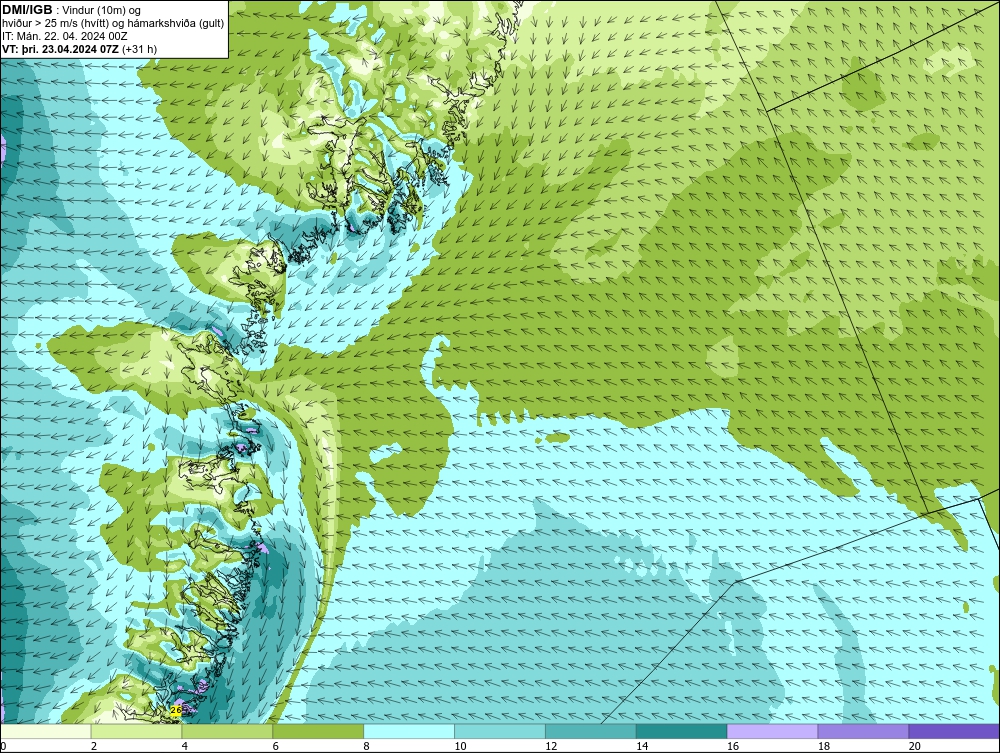Click the 12–14 m/s teal legend swatch
This screenshot has height=753, width=1000.
[591, 731]
